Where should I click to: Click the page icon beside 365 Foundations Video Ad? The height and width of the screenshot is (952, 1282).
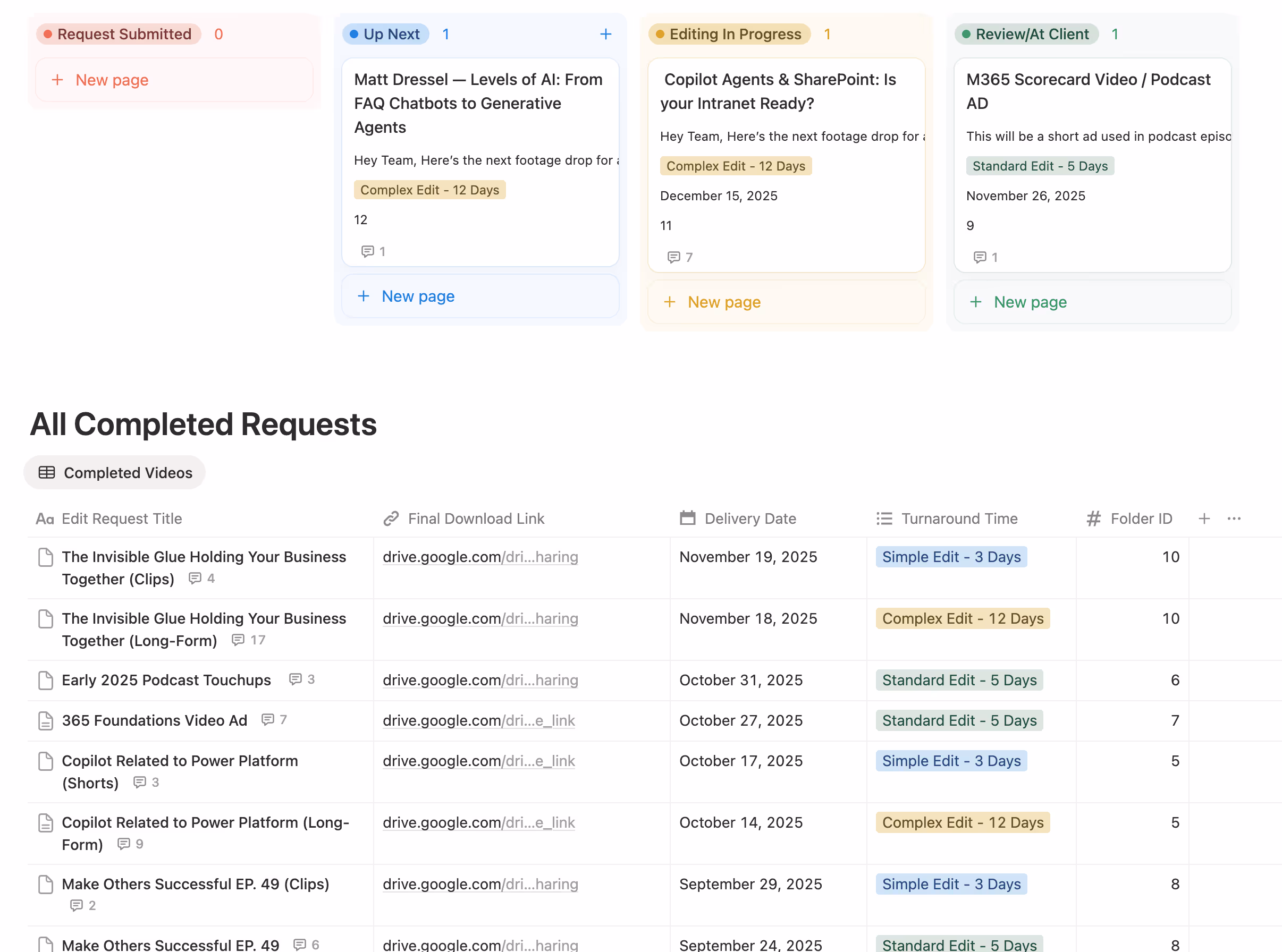tap(46, 720)
